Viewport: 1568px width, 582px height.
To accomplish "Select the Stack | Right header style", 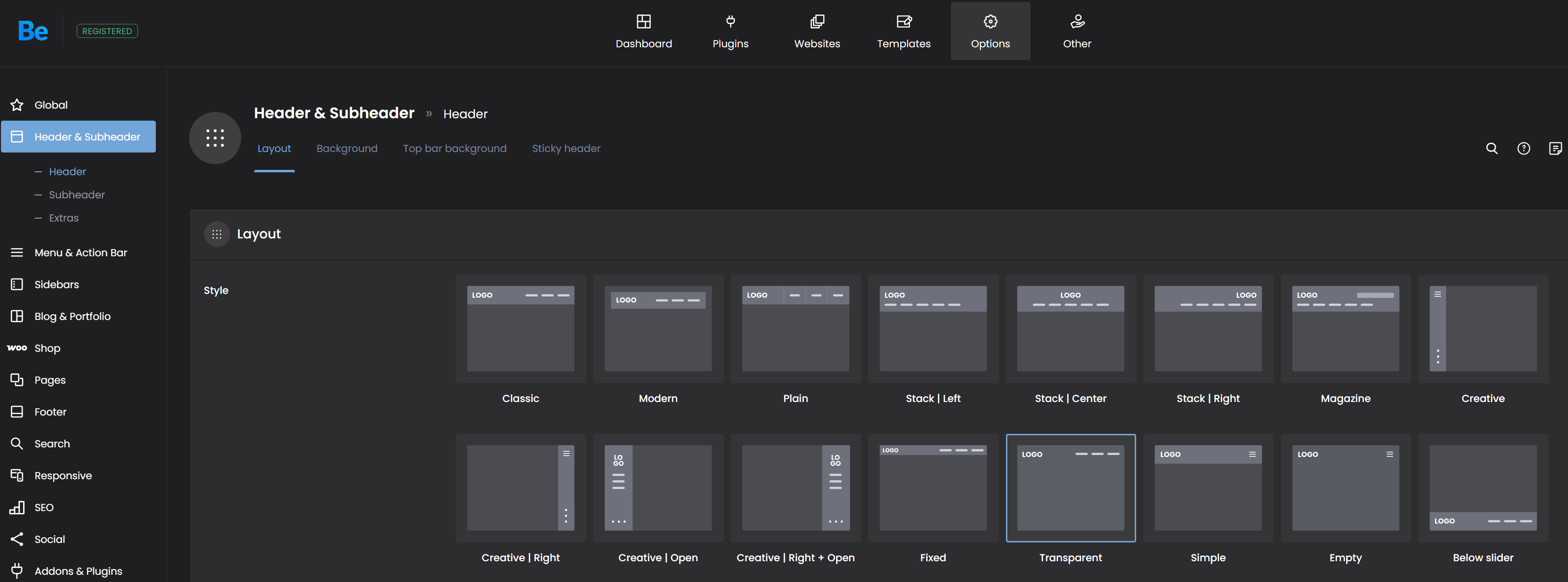I will 1208,329.
